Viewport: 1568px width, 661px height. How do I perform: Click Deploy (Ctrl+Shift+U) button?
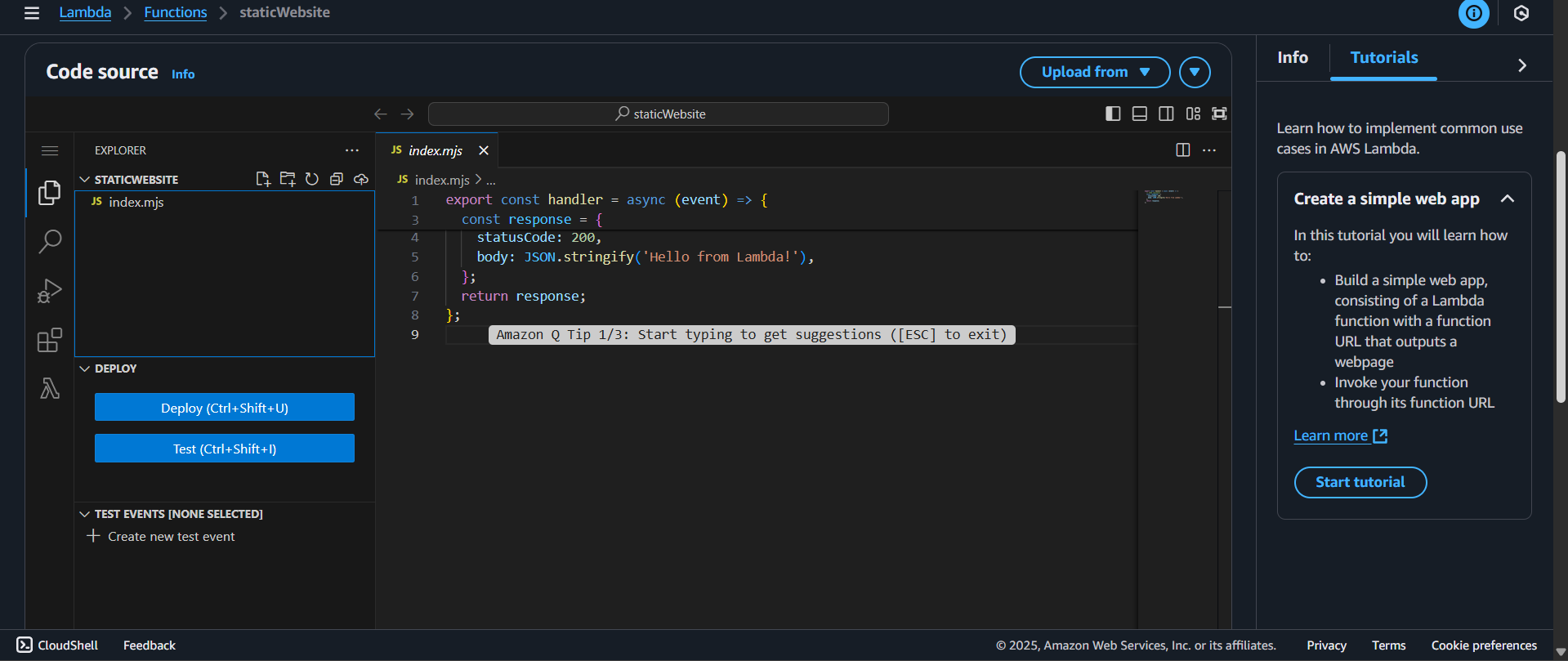click(225, 408)
